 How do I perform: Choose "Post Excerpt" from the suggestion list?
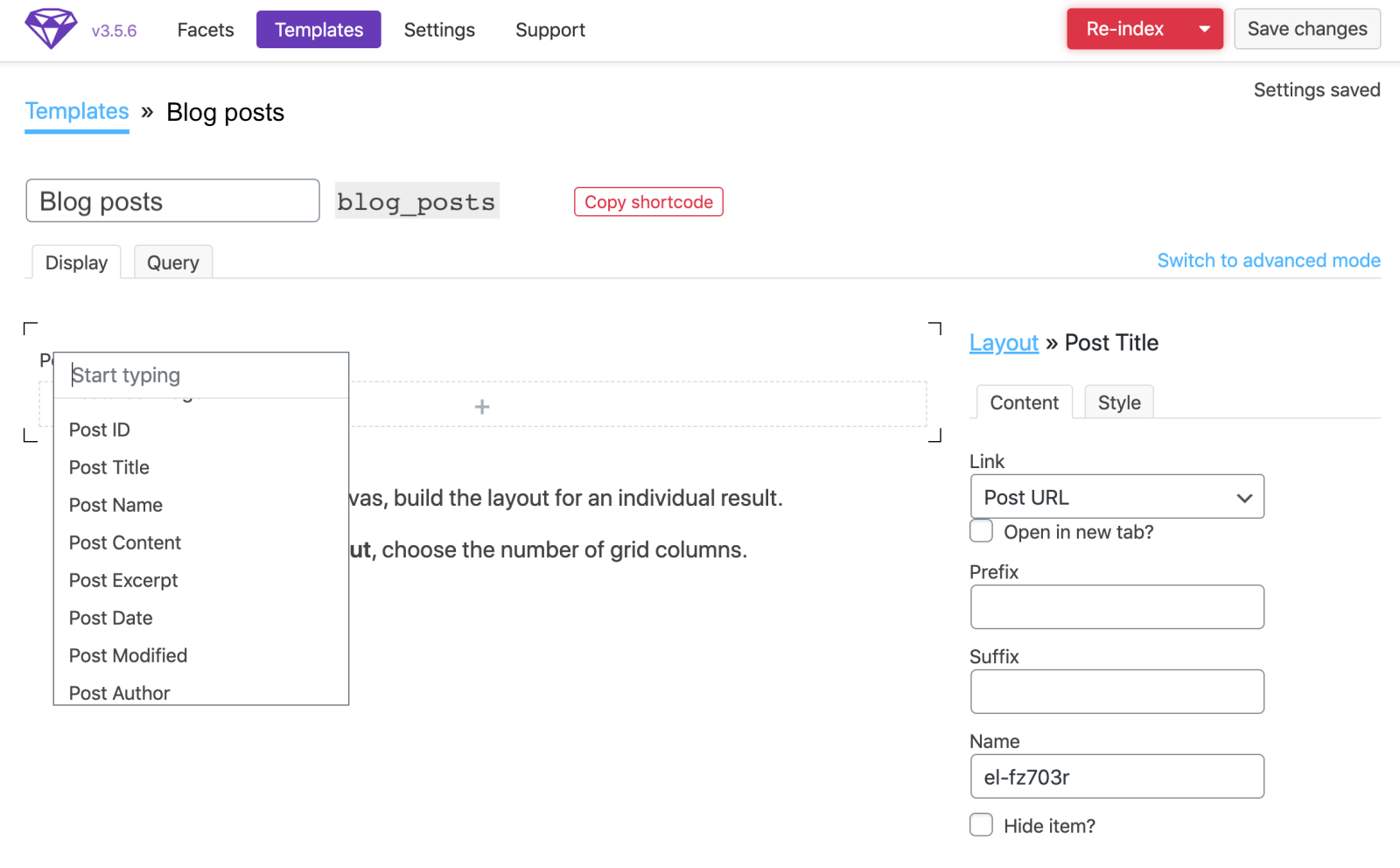pos(122,579)
